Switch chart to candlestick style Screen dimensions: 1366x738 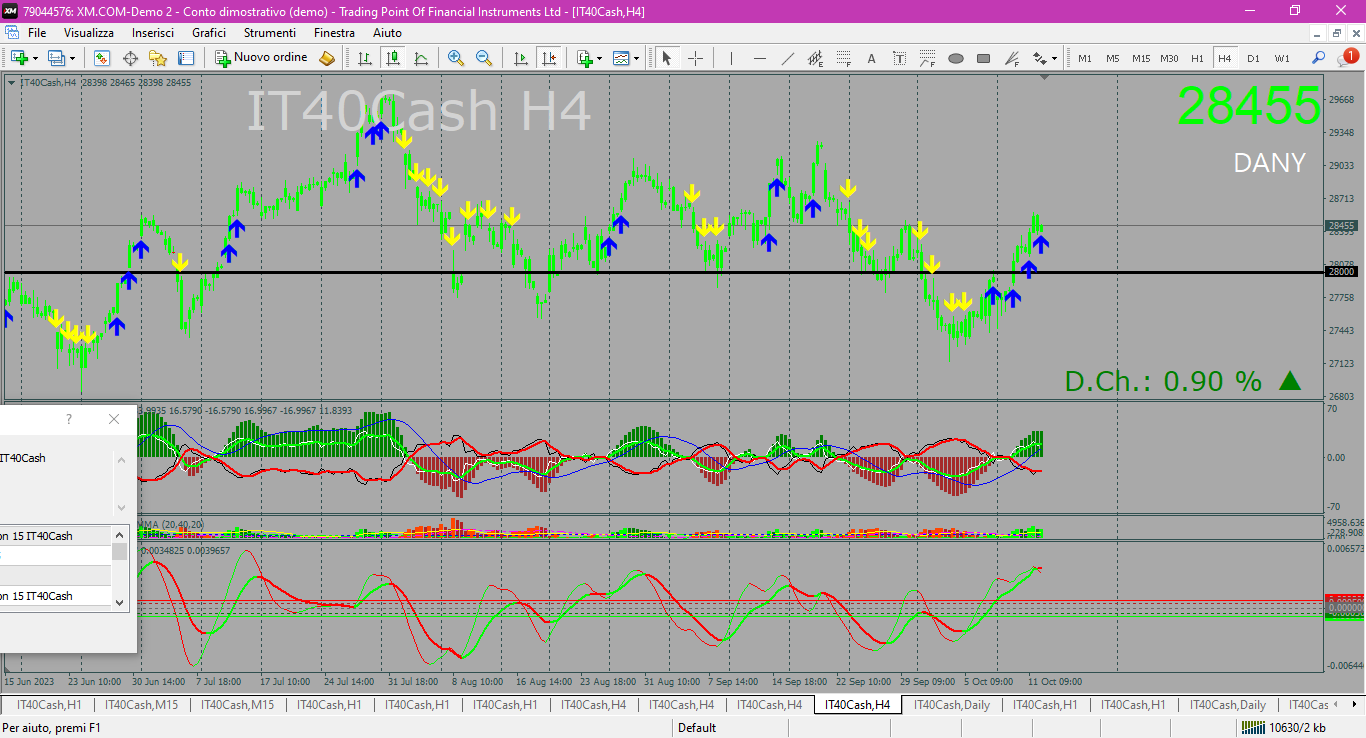pyautogui.click(x=393, y=58)
